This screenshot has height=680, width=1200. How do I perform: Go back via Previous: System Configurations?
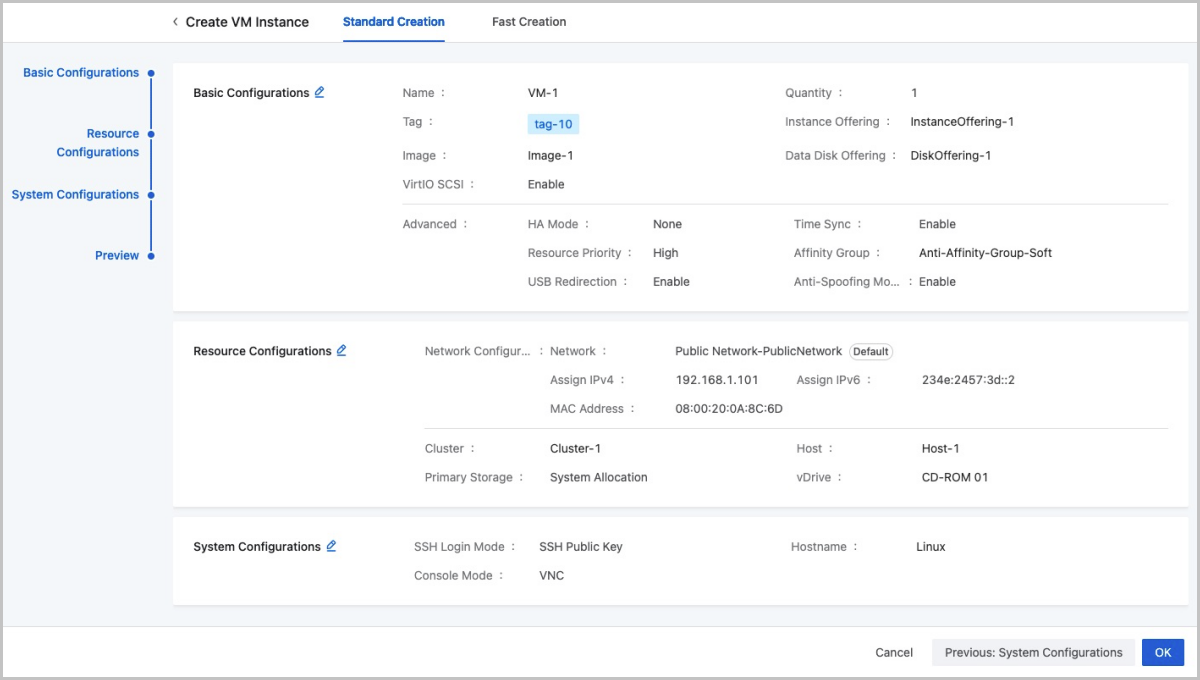pos(1033,652)
